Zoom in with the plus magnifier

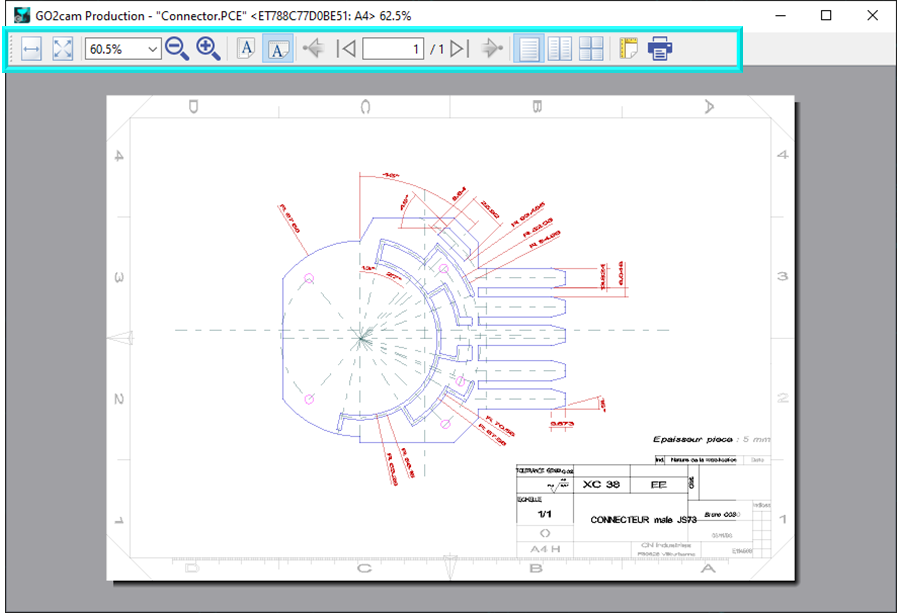[208, 49]
